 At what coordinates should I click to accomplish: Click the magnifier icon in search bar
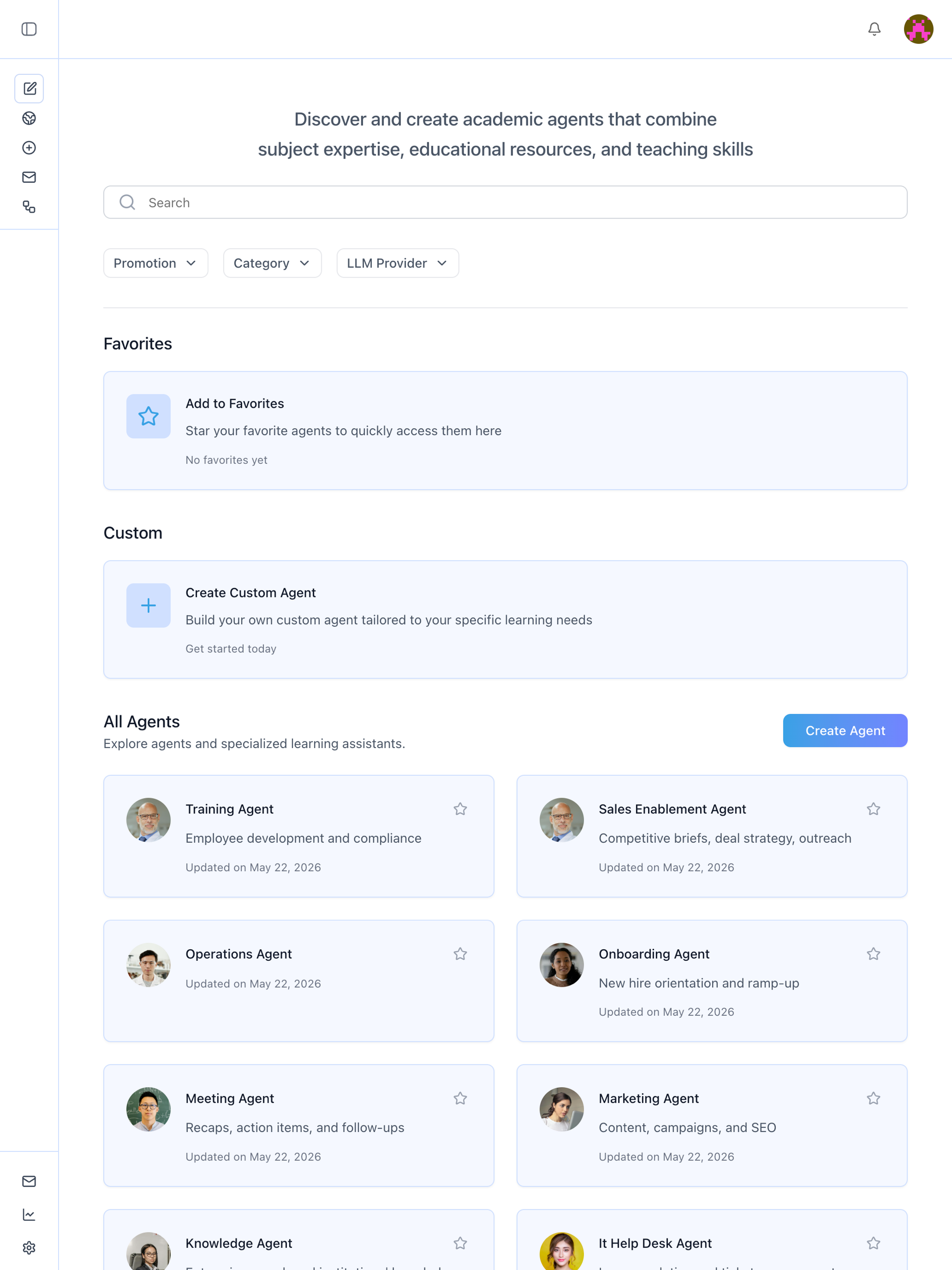coord(127,202)
